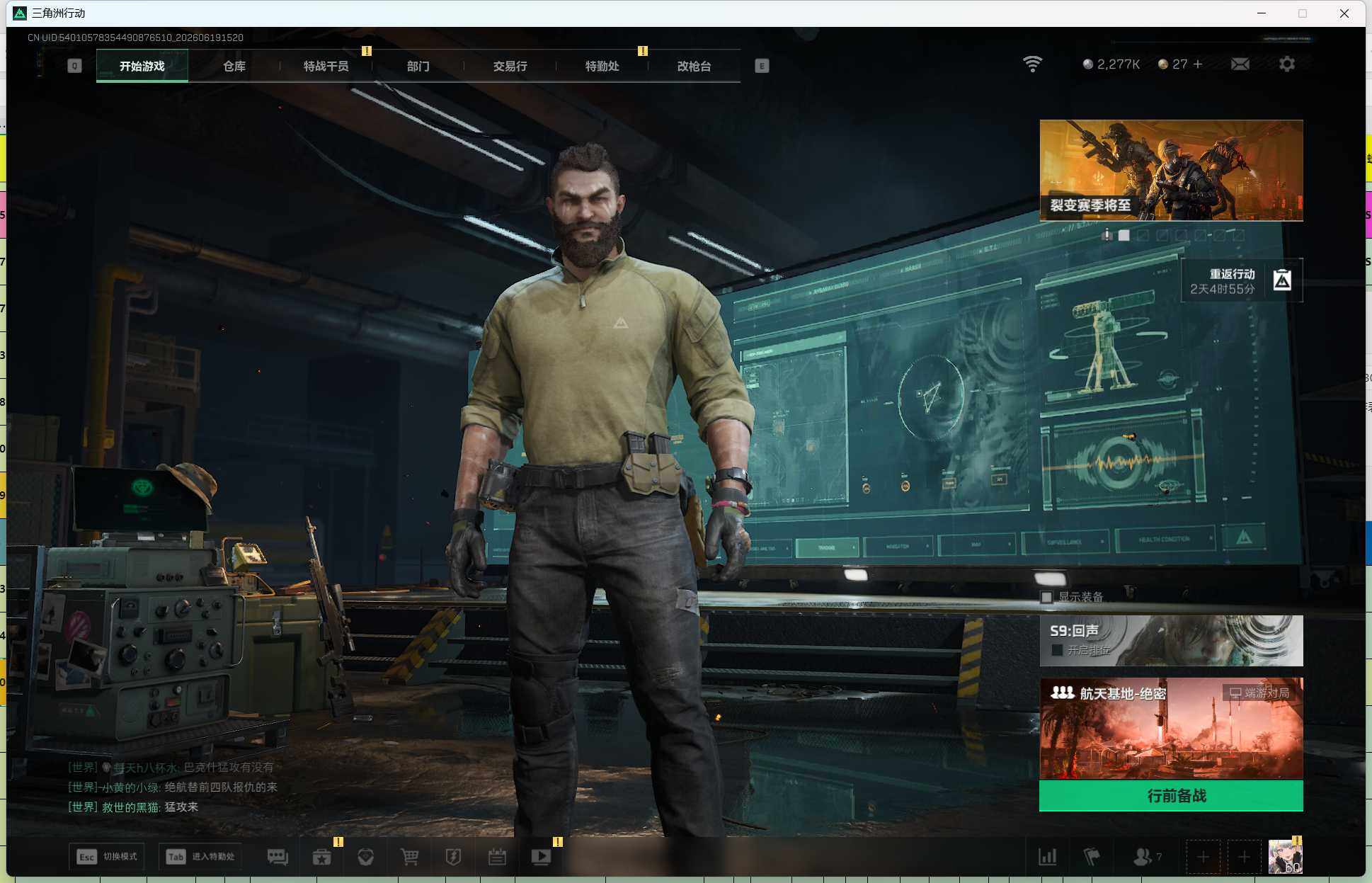The width and height of the screenshot is (1372, 883).
Task: Open the 仓库 tab
Action: pyautogui.click(x=234, y=66)
